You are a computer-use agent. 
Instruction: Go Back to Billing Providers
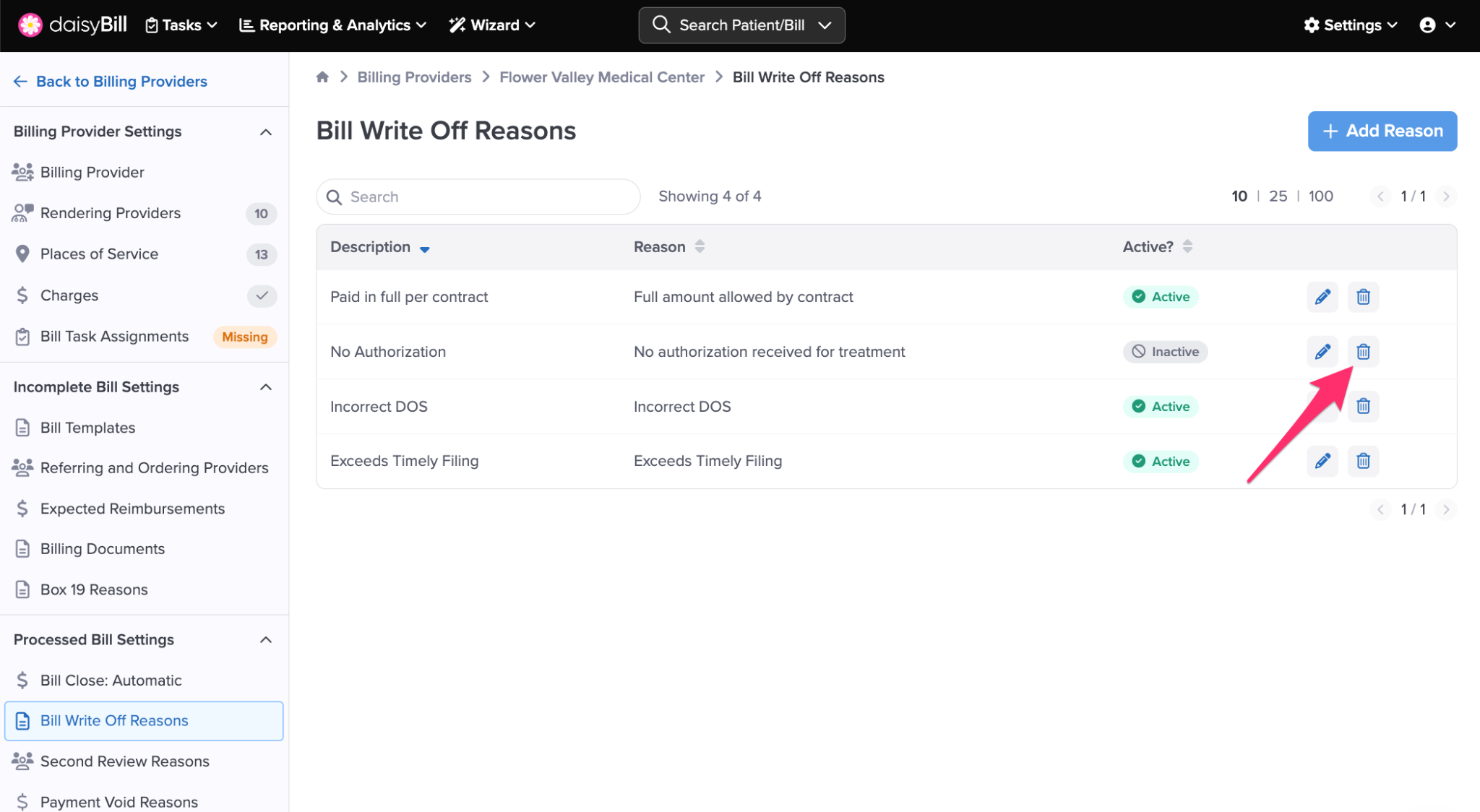click(111, 82)
